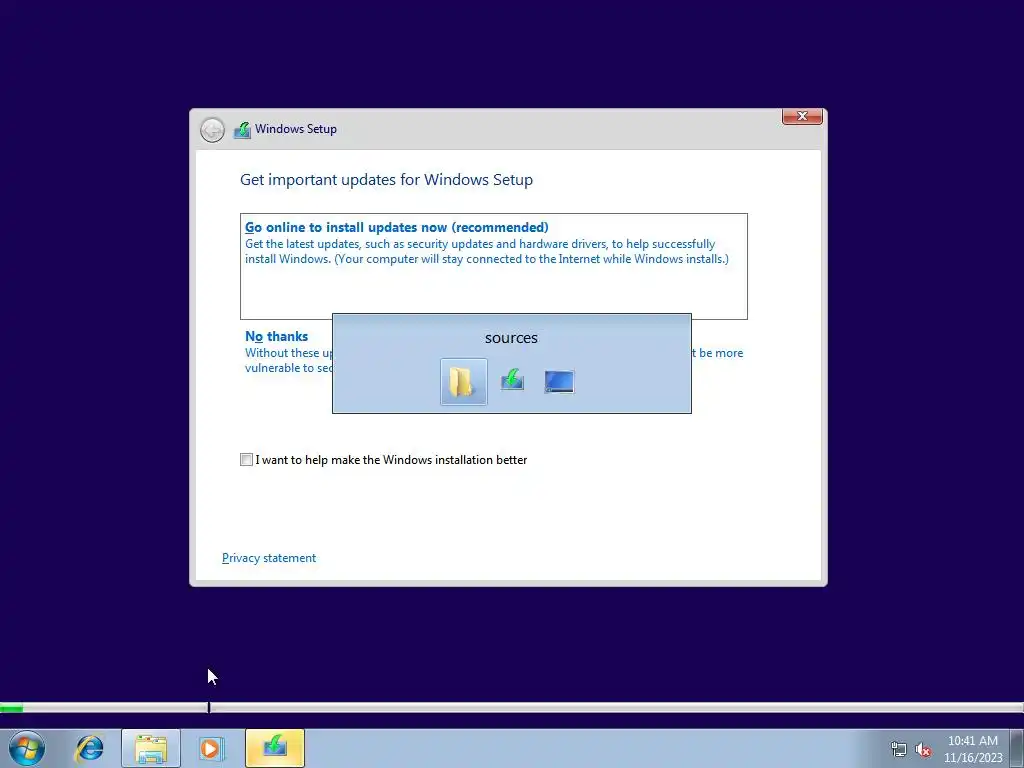Open the network status tray icon
Image resolution: width=1024 pixels, height=768 pixels.
click(899, 749)
